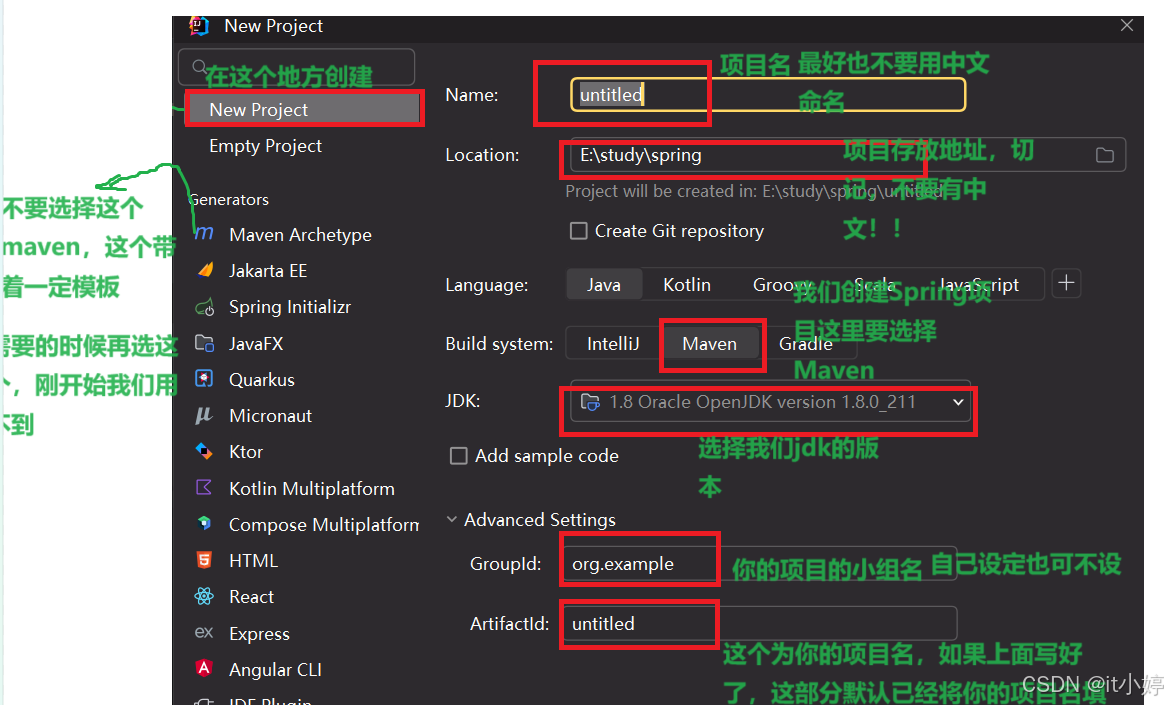
Task: Select Groovy as the language
Action: [x=782, y=285]
